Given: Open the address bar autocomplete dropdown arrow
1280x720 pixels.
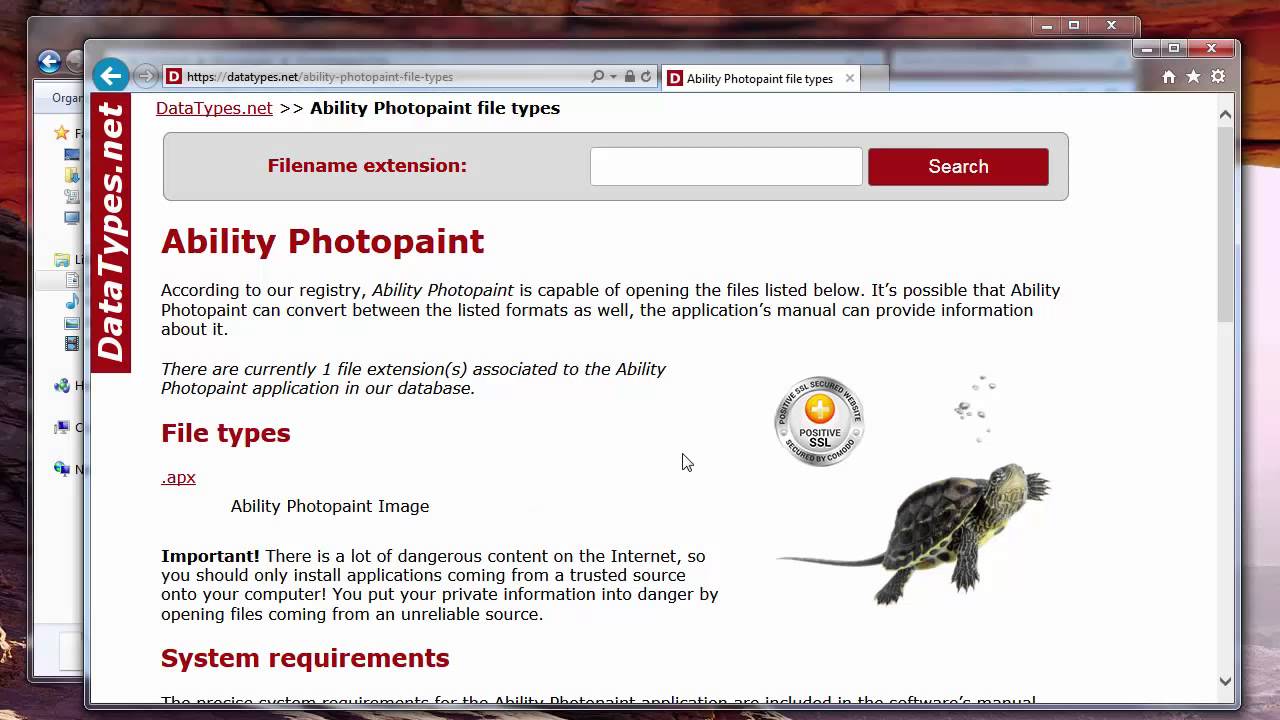Looking at the screenshot, I should (612, 77).
